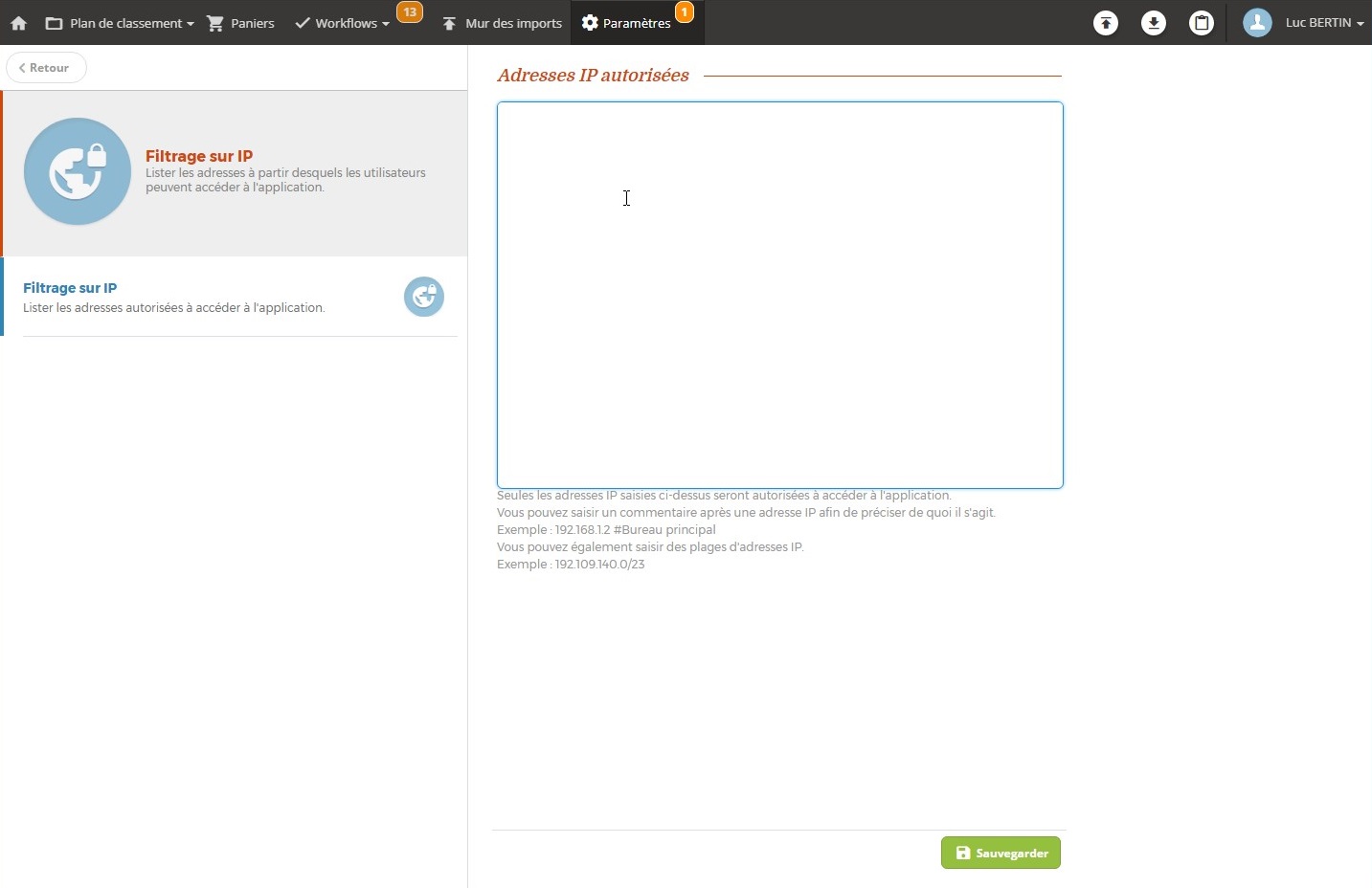
Task: Click the user avatar icon
Action: tap(1257, 23)
